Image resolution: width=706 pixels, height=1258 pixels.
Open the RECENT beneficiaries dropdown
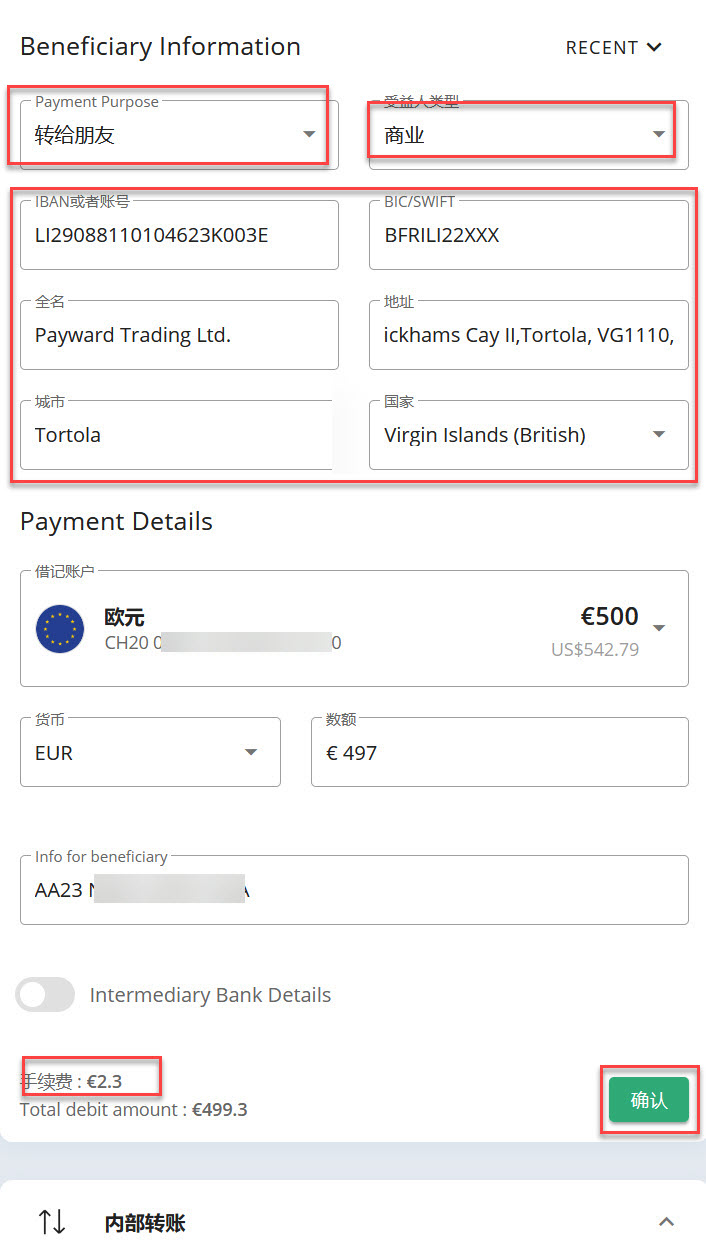click(614, 47)
